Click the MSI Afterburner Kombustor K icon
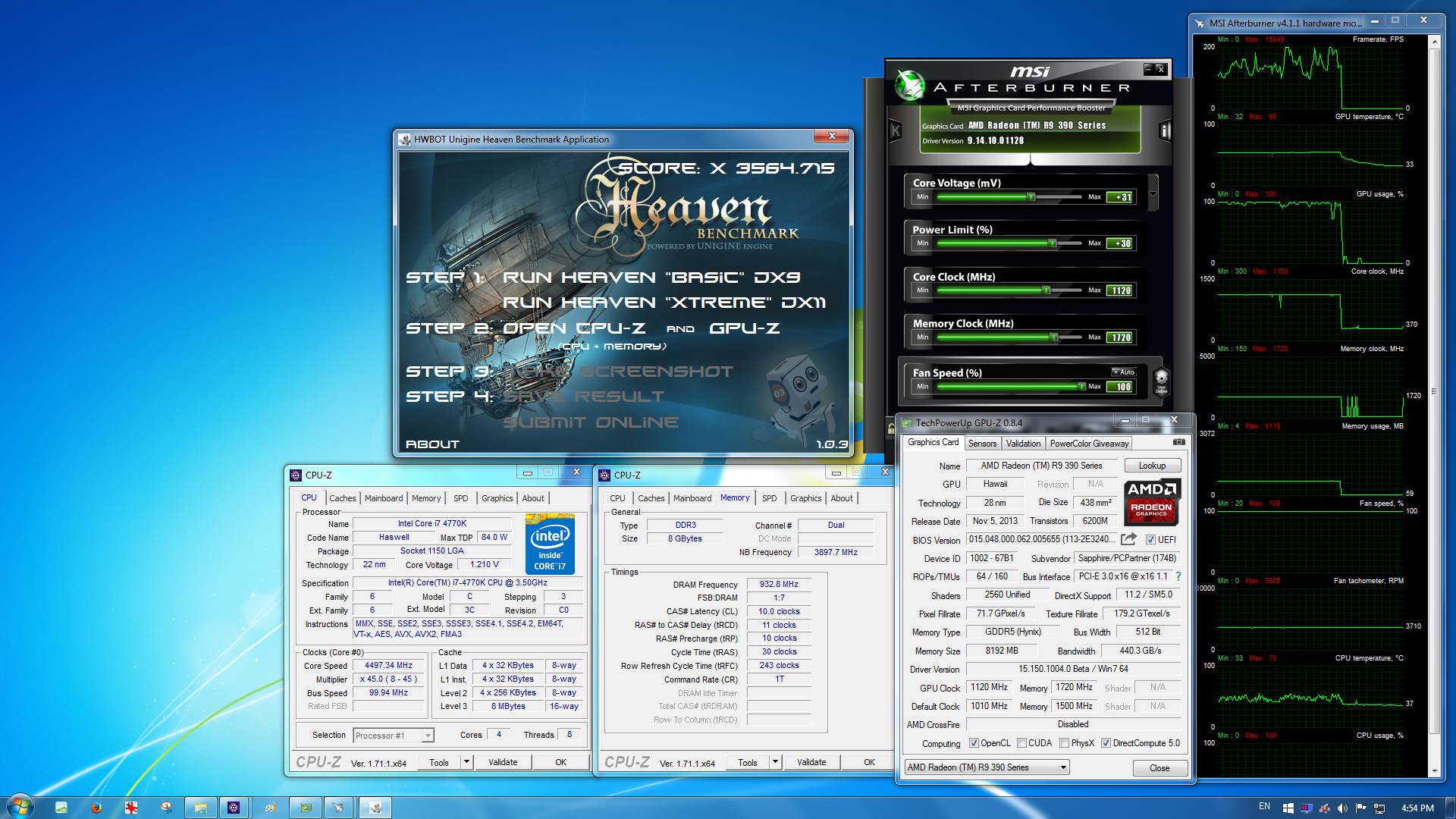 [896, 130]
